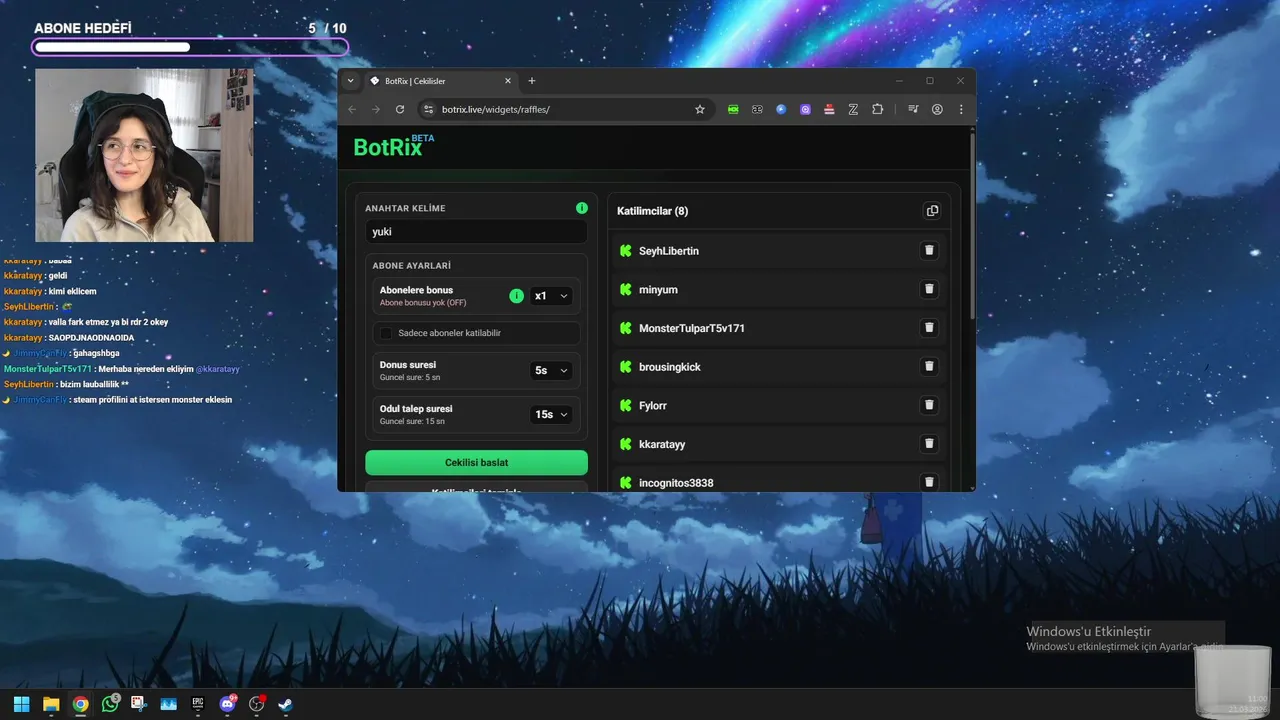Delete kkaratayy entry with trash icon

[x=929, y=443]
